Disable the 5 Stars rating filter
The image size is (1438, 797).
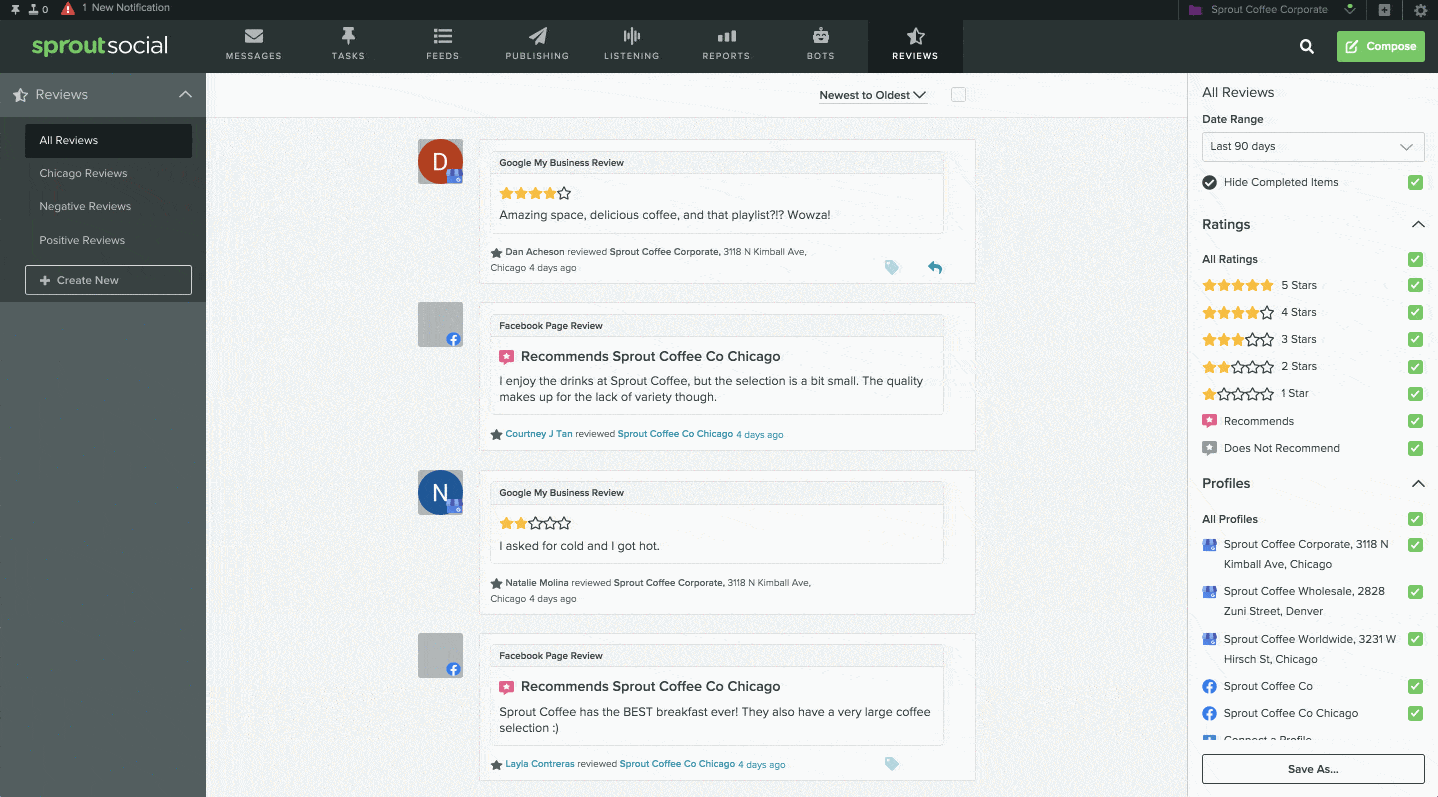1415,285
